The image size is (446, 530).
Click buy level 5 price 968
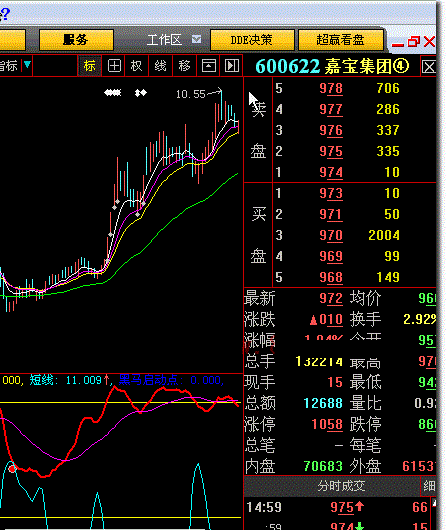331,277
